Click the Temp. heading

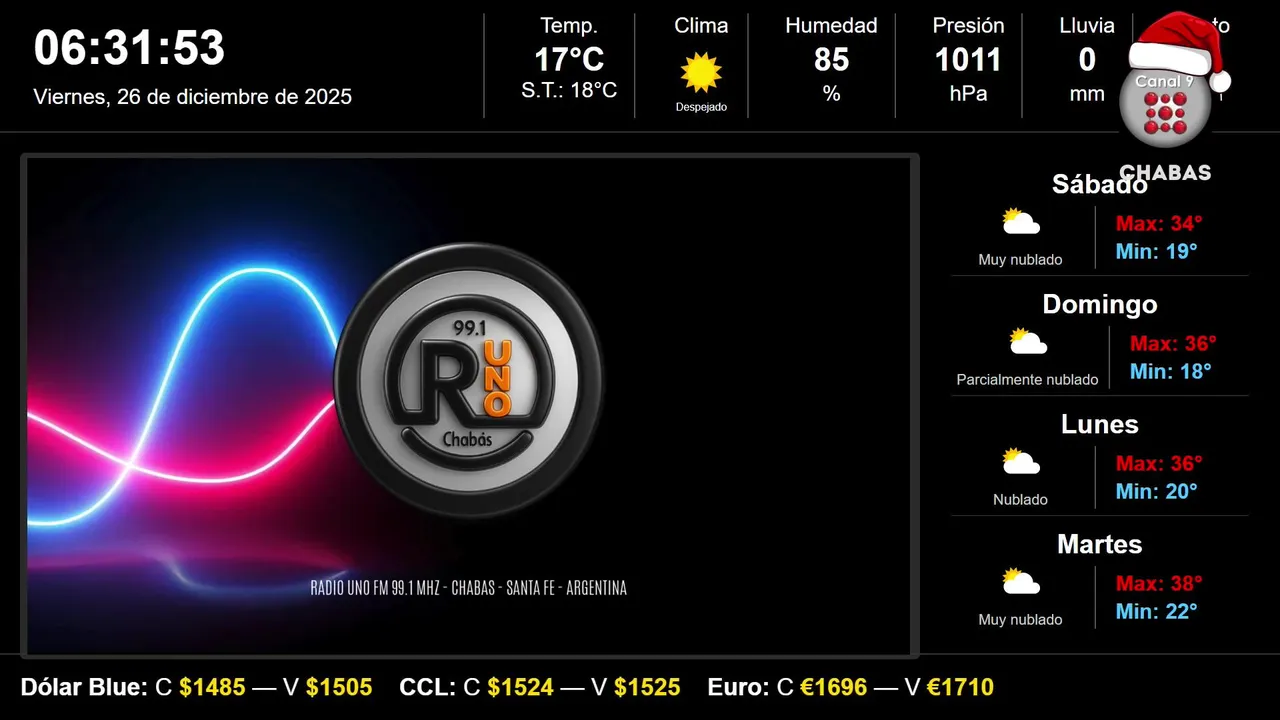pyautogui.click(x=569, y=26)
